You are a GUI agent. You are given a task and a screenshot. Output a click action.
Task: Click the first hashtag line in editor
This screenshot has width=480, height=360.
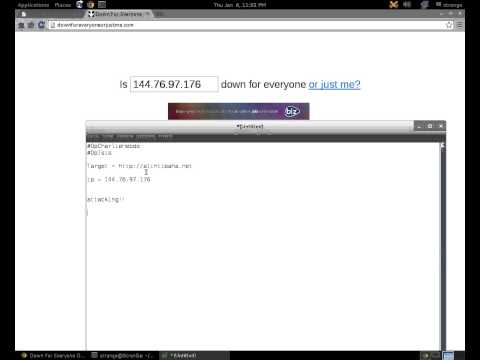114,146
